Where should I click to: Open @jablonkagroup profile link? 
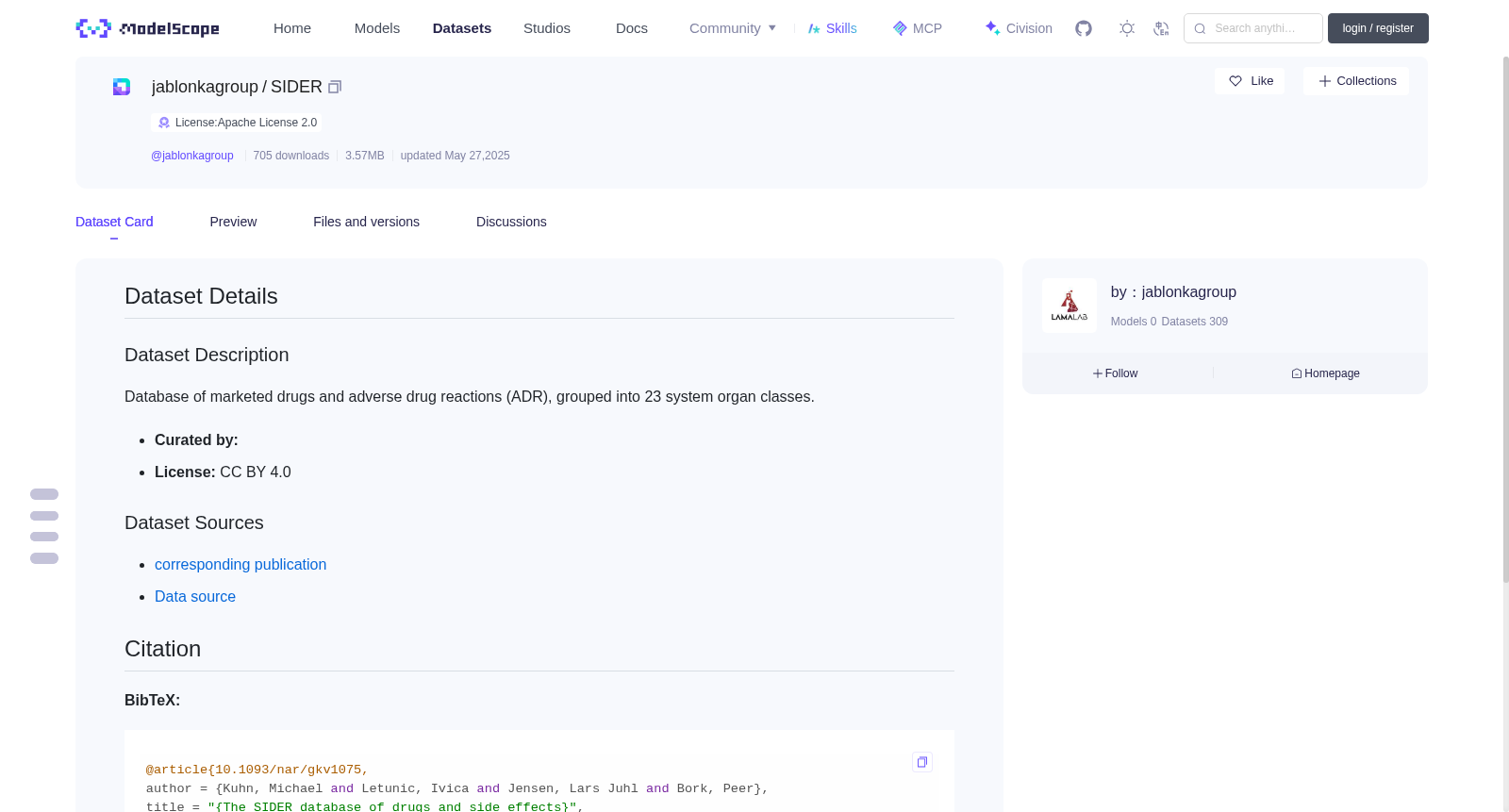click(192, 156)
